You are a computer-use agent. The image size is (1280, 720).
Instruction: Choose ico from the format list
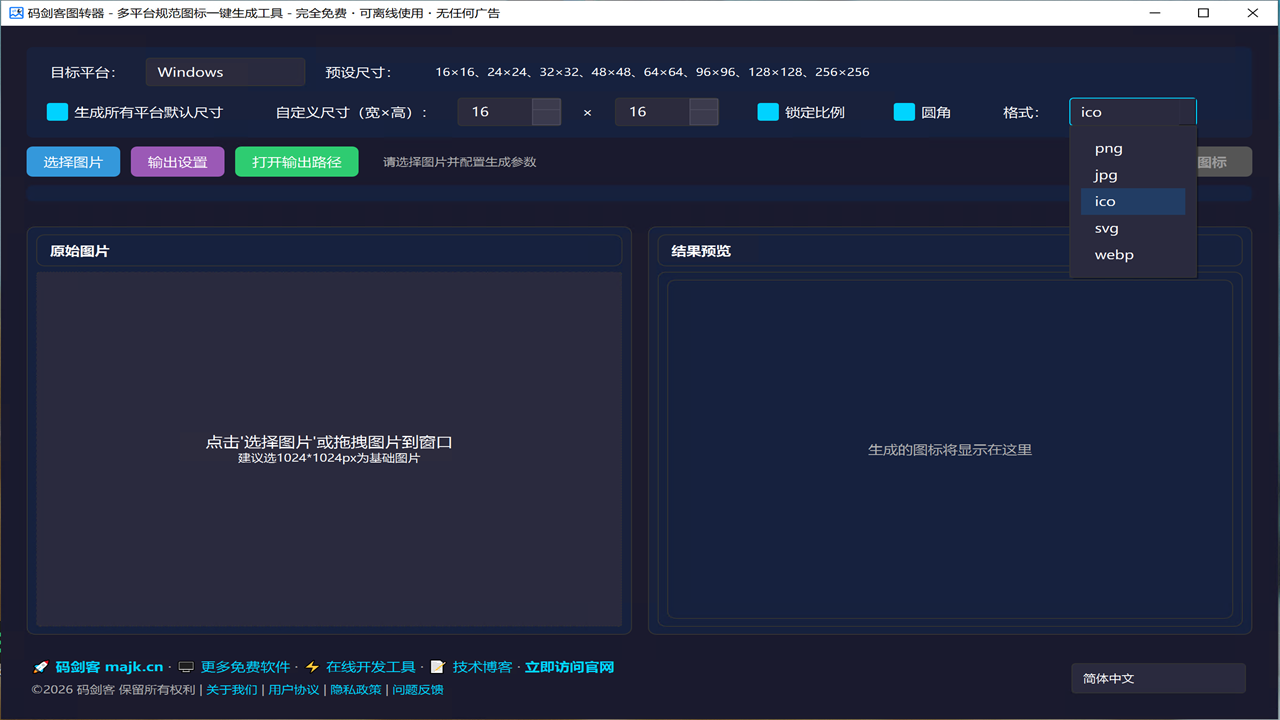(1133, 201)
